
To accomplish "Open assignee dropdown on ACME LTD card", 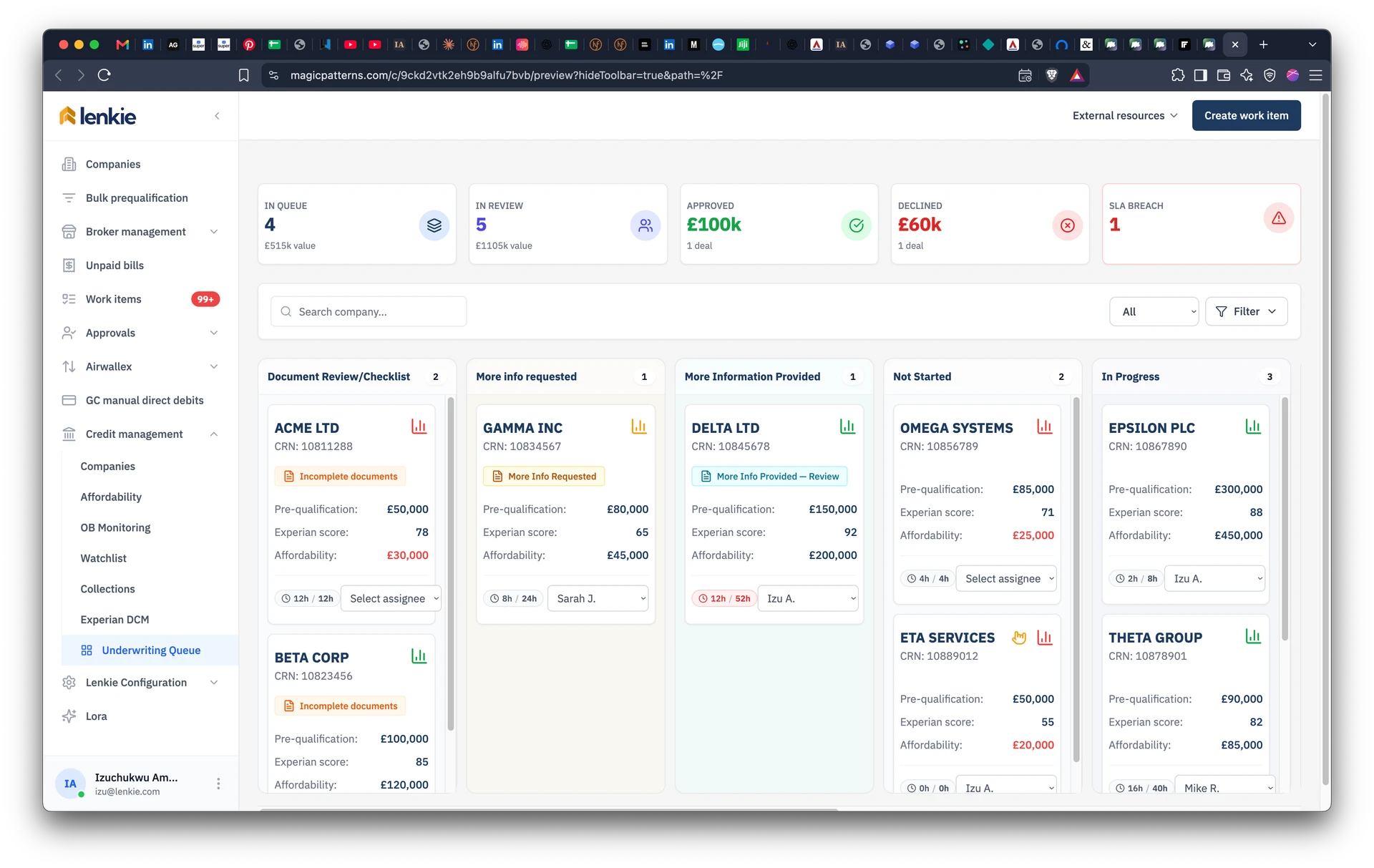I will click(391, 598).
